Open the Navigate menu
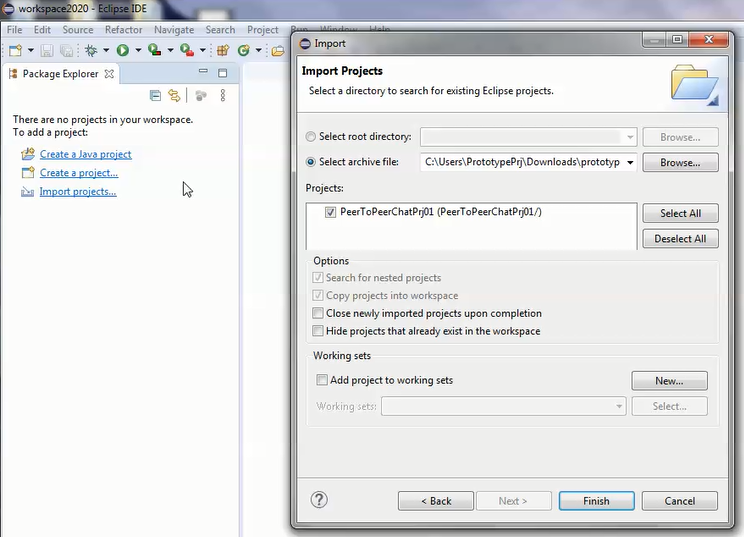The height and width of the screenshot is (537, 744). click(174, 29)
